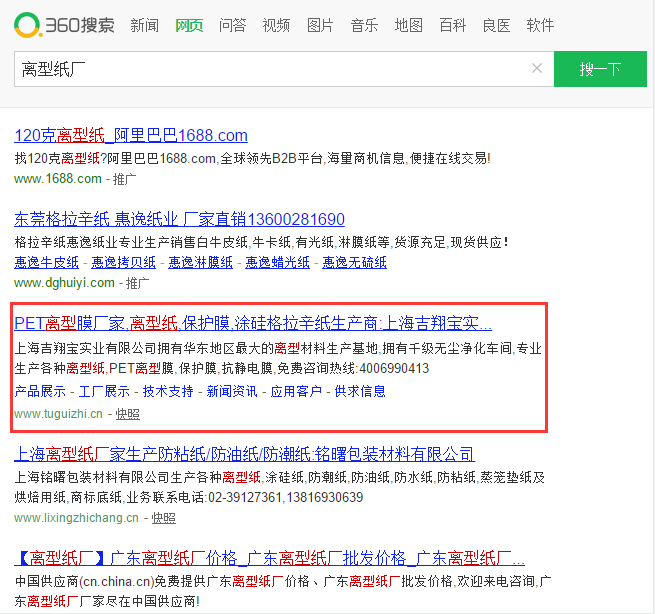Open the 惠逸淋膜纸 sublink
This screenshot has height=614, width=655.
coord(201,262)
